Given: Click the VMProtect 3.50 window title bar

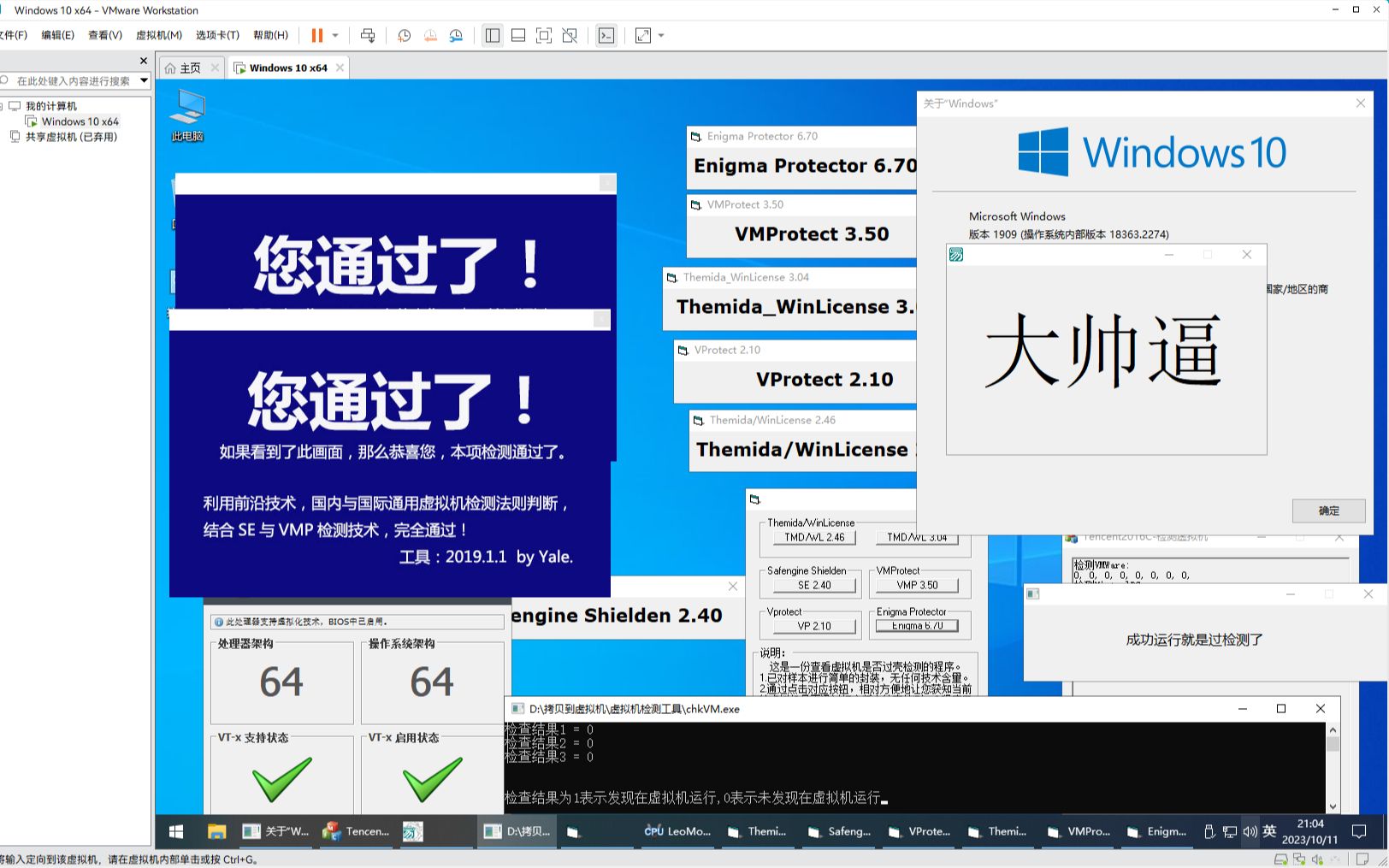Looking at the screenshot, I should (801, 205).
